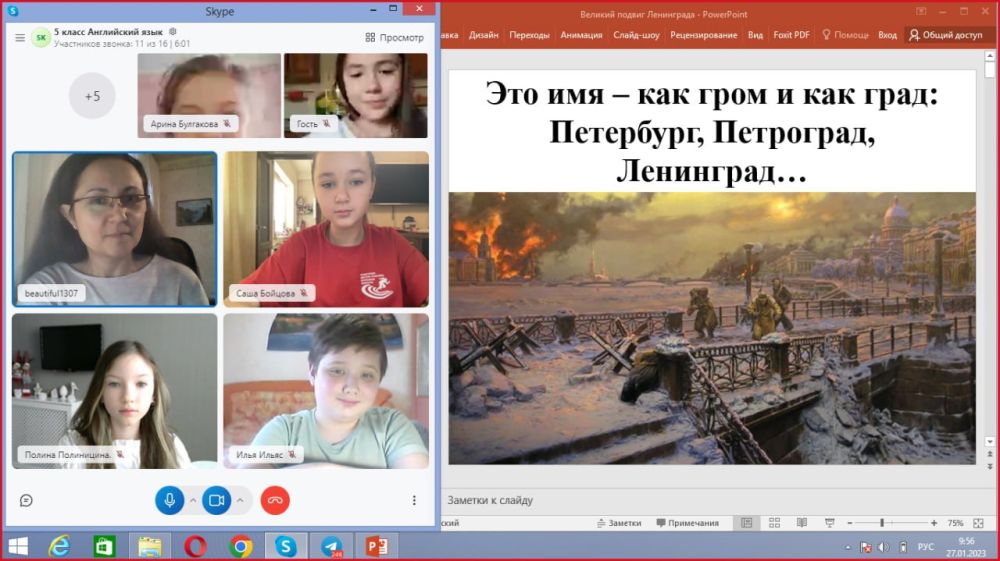Open Windows Store from taskbar
The height and width of the screenshot is (561, 1000).
point(104,546)
